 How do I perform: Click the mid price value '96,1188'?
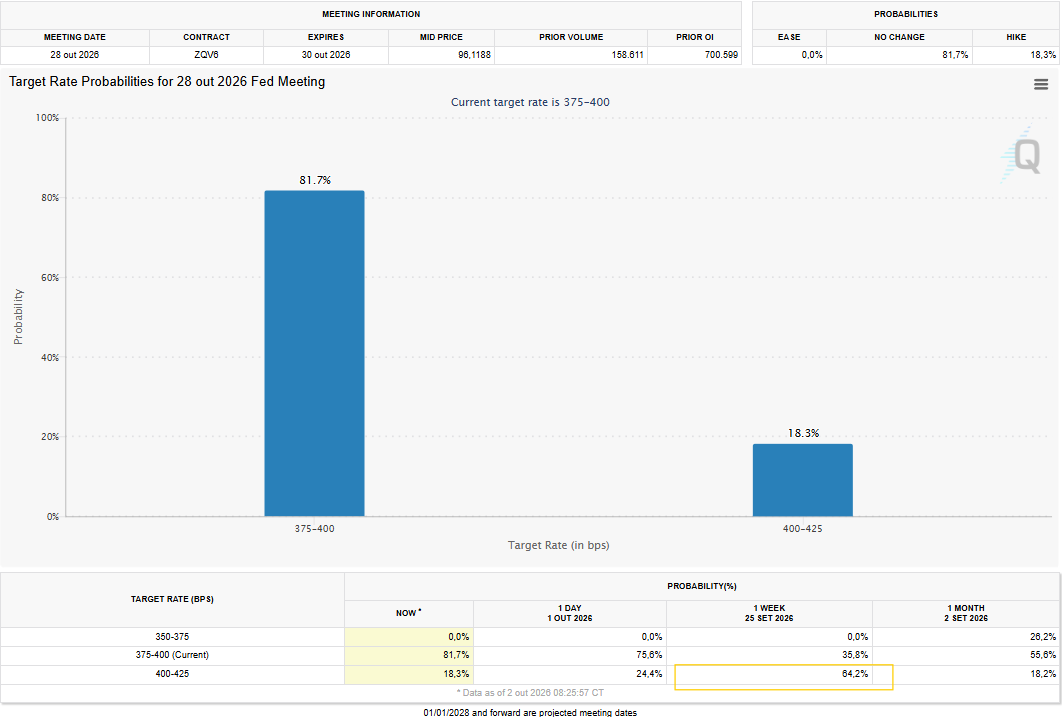(474, 55)
